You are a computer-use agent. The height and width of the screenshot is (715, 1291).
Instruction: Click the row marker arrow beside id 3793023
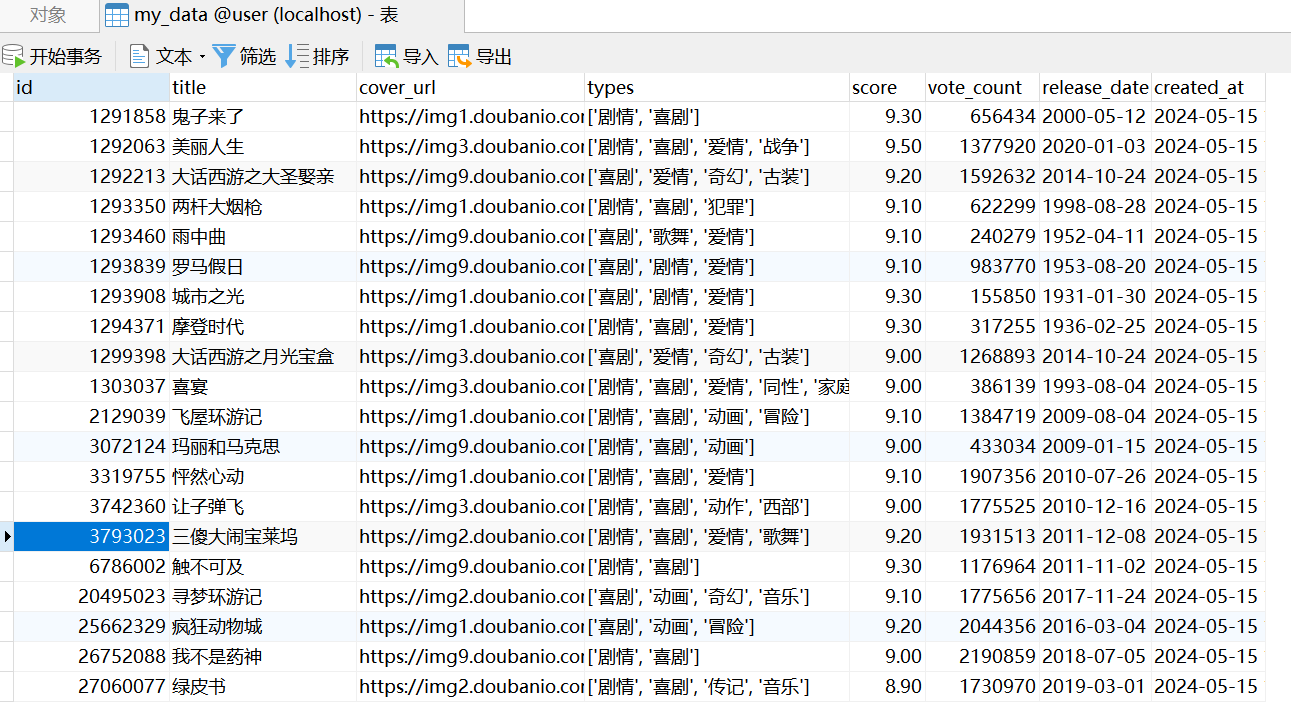[6, 537]
